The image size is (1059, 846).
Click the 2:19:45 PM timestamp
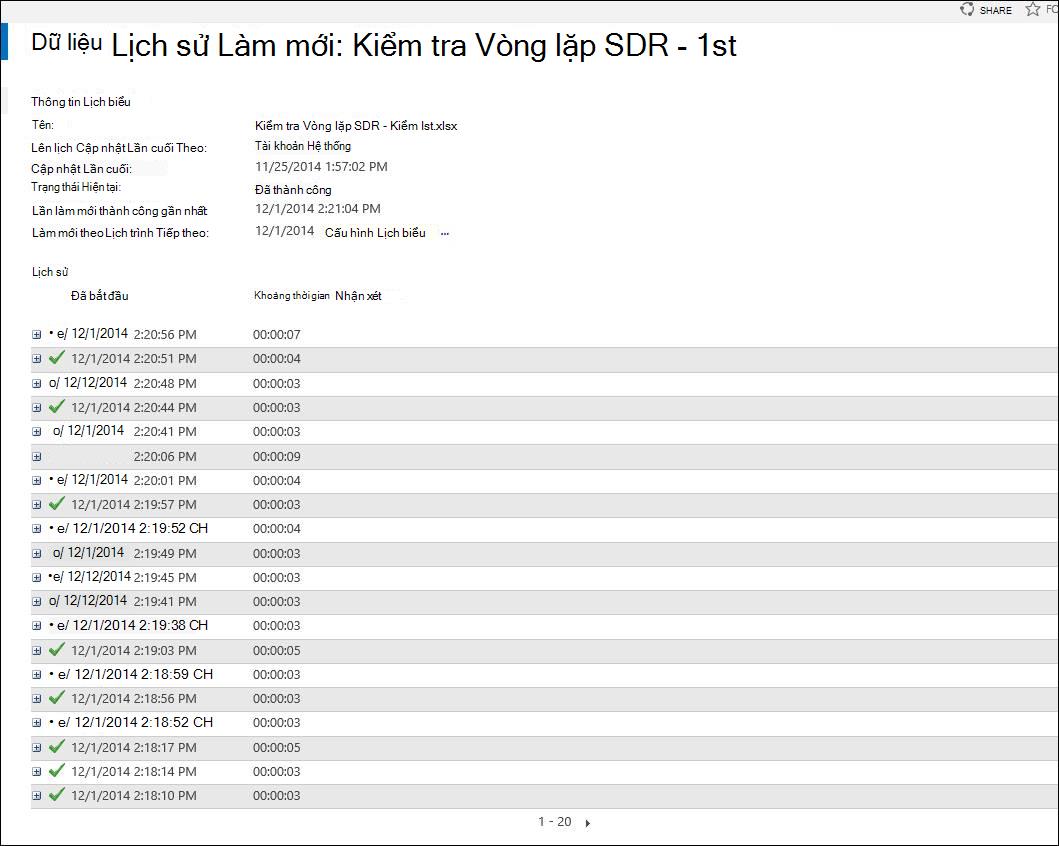coord(165,578)
